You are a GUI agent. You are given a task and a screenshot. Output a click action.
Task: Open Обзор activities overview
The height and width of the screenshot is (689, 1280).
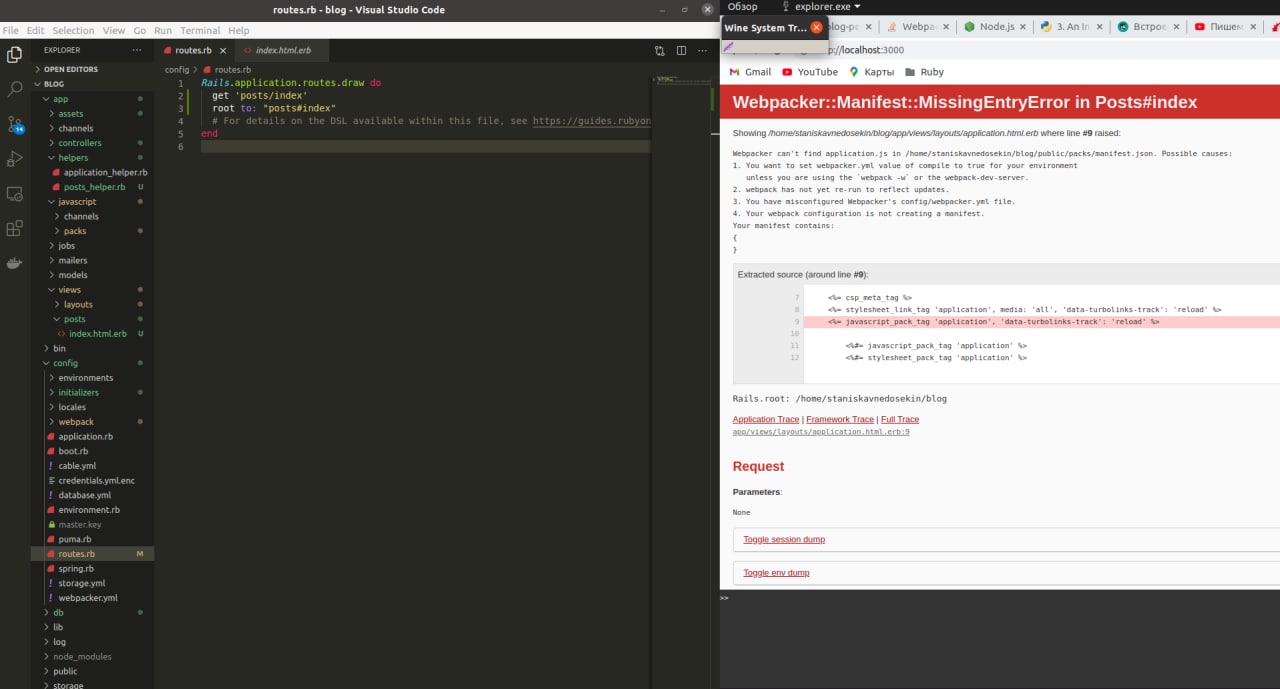(x=742, y=7)
